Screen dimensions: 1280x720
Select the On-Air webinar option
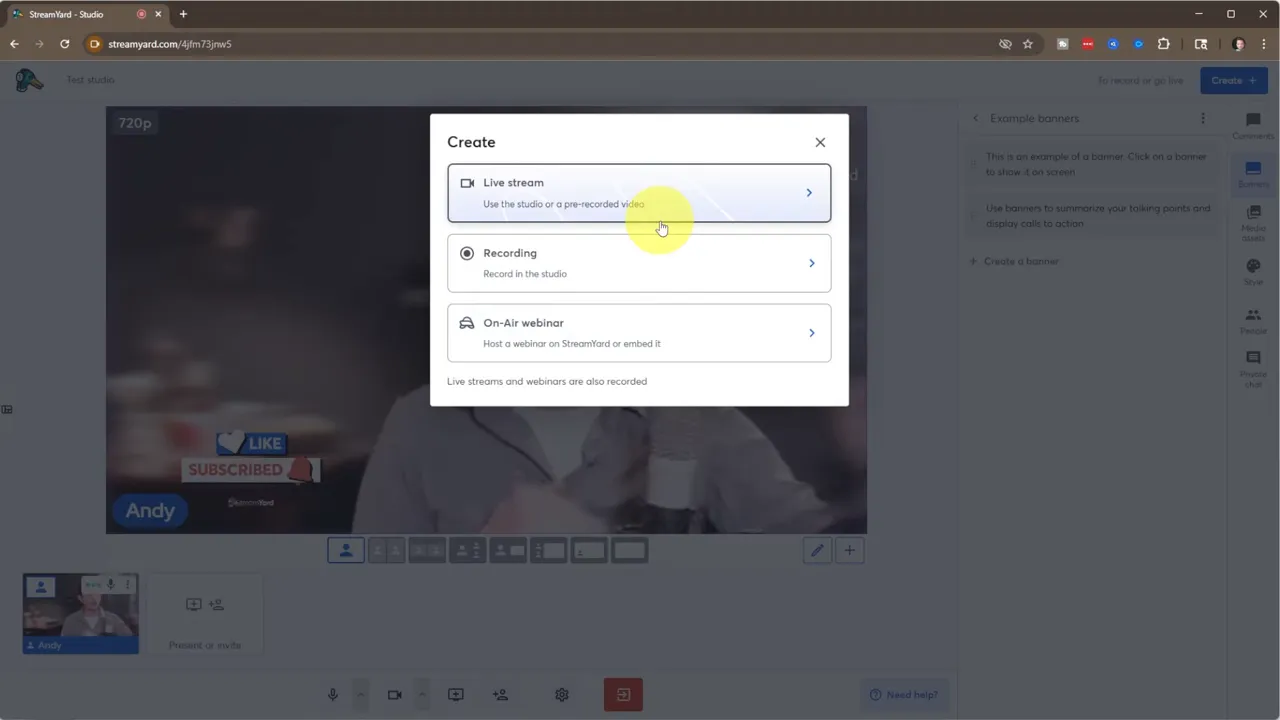[x=639, y=332]
